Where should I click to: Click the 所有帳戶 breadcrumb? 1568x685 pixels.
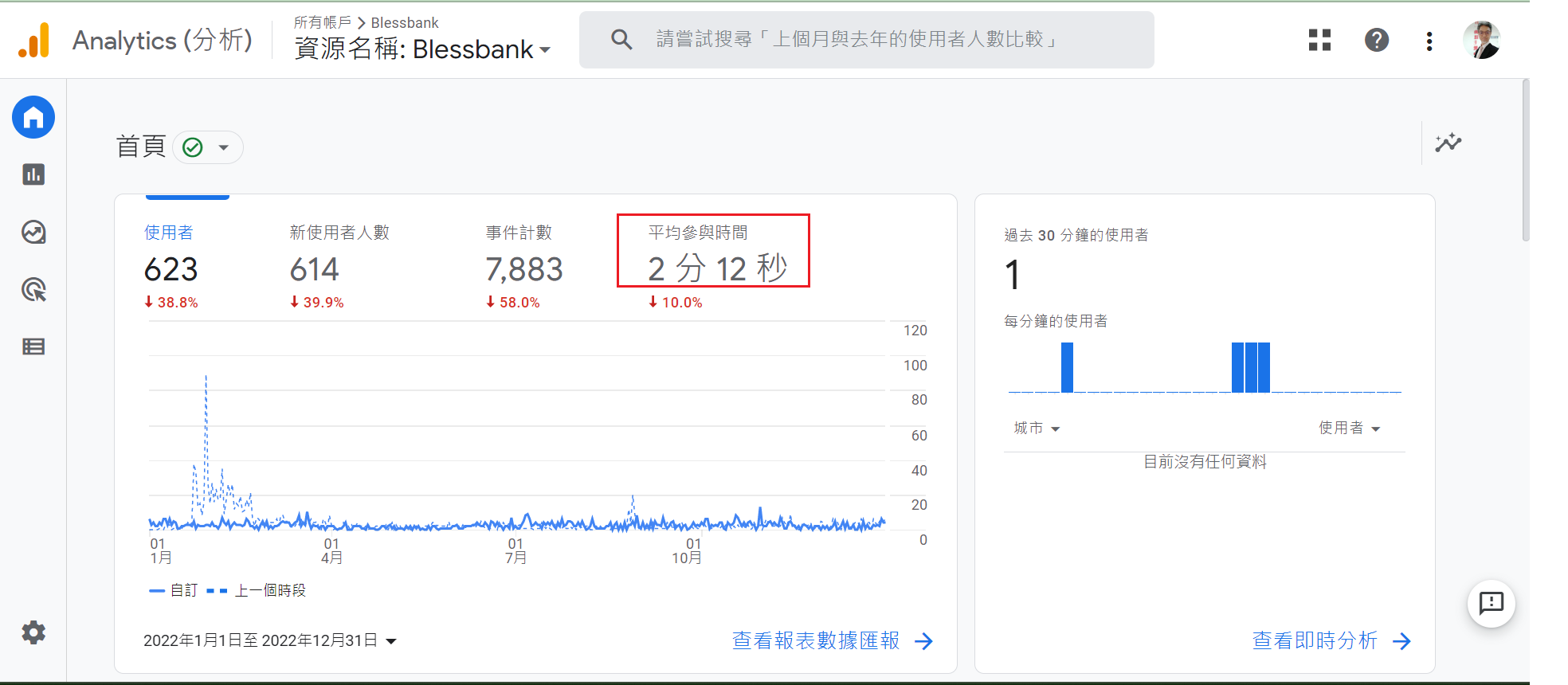coord(322,22)
